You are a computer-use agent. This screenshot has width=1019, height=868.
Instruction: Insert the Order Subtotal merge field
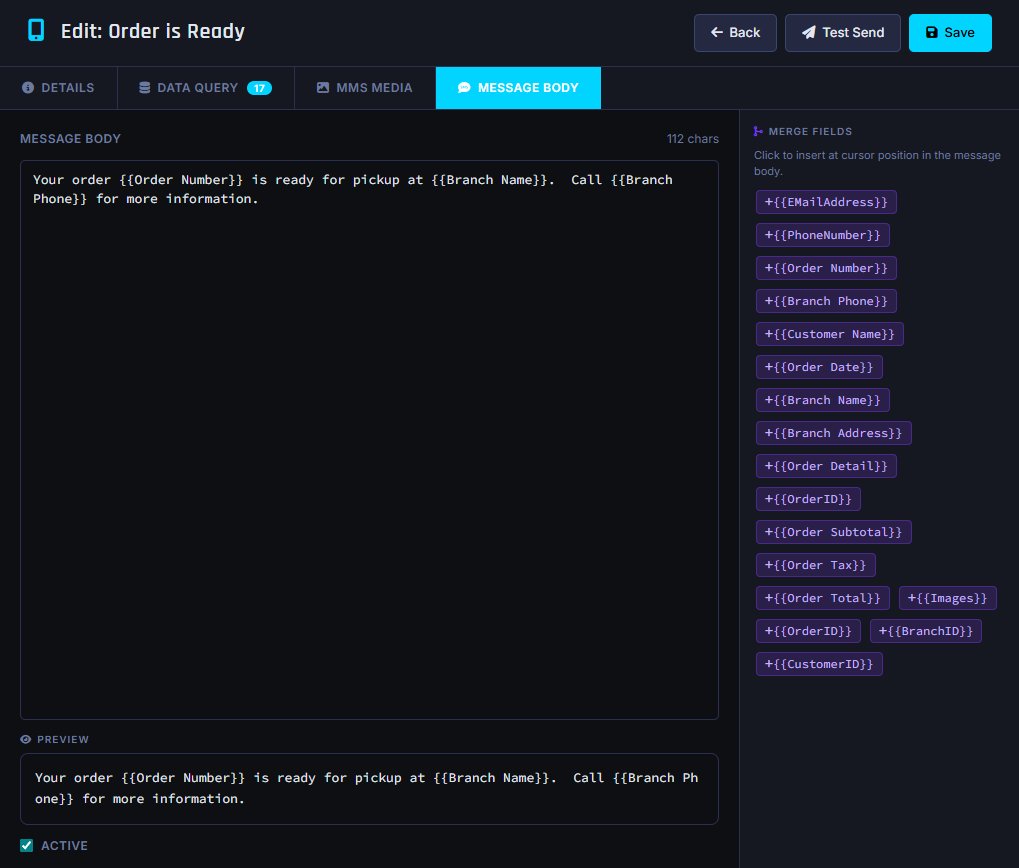833,532
